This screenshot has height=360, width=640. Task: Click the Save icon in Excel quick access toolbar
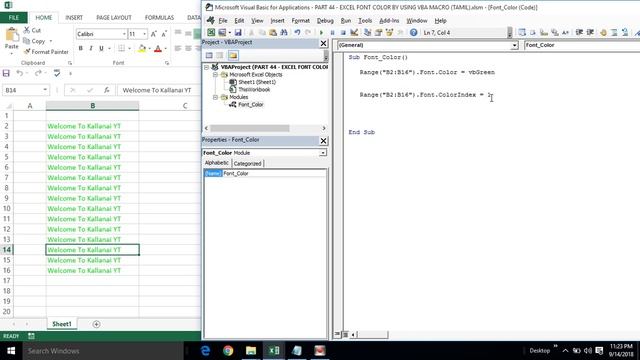tap(6, 73)
